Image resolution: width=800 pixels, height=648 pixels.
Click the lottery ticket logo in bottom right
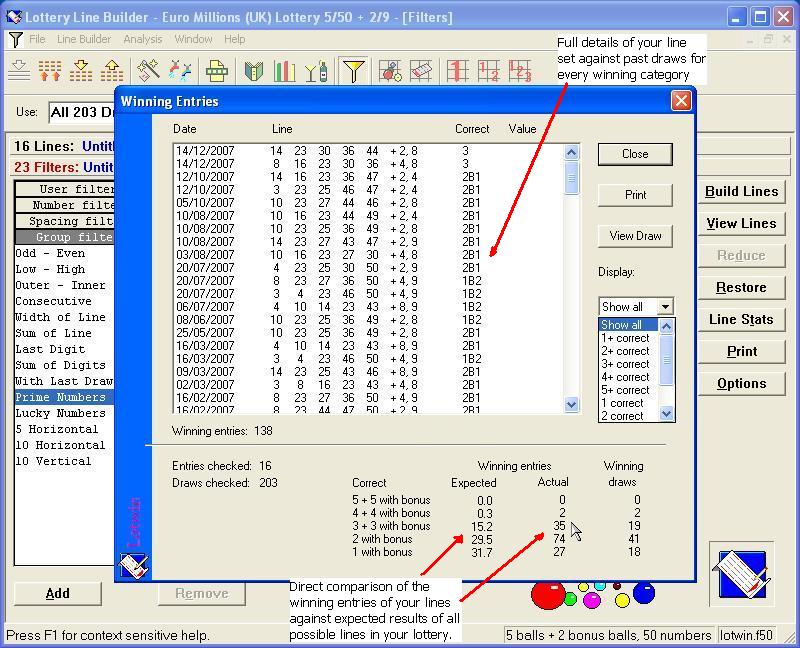click(x=741, y=574)
